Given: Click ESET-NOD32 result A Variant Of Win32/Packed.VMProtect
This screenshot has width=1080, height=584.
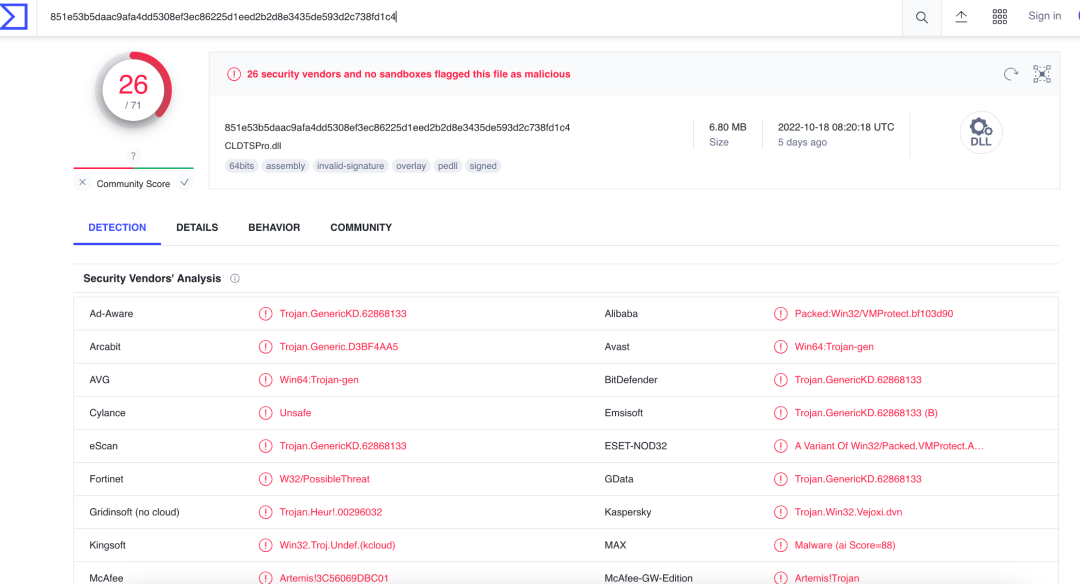Looking at the screenshot, I should click(x=889, y=446).
